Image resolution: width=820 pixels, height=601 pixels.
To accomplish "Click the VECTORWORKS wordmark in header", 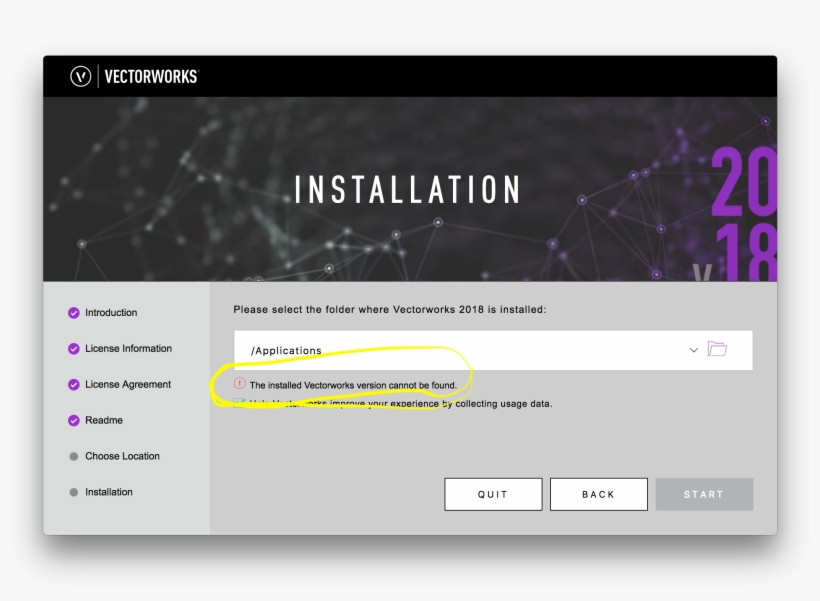I will pos(151,77).
